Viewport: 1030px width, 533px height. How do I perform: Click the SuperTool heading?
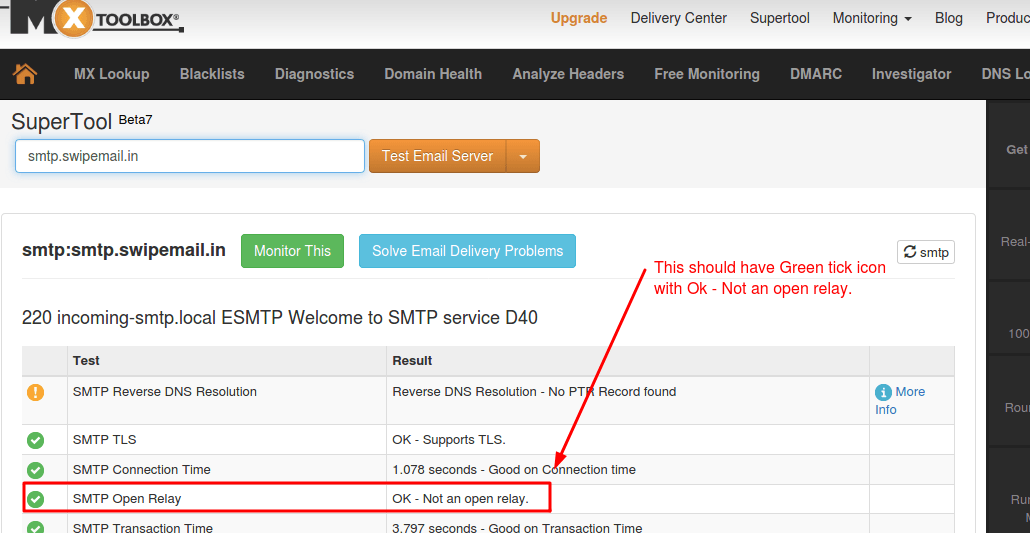click(62, 122)
